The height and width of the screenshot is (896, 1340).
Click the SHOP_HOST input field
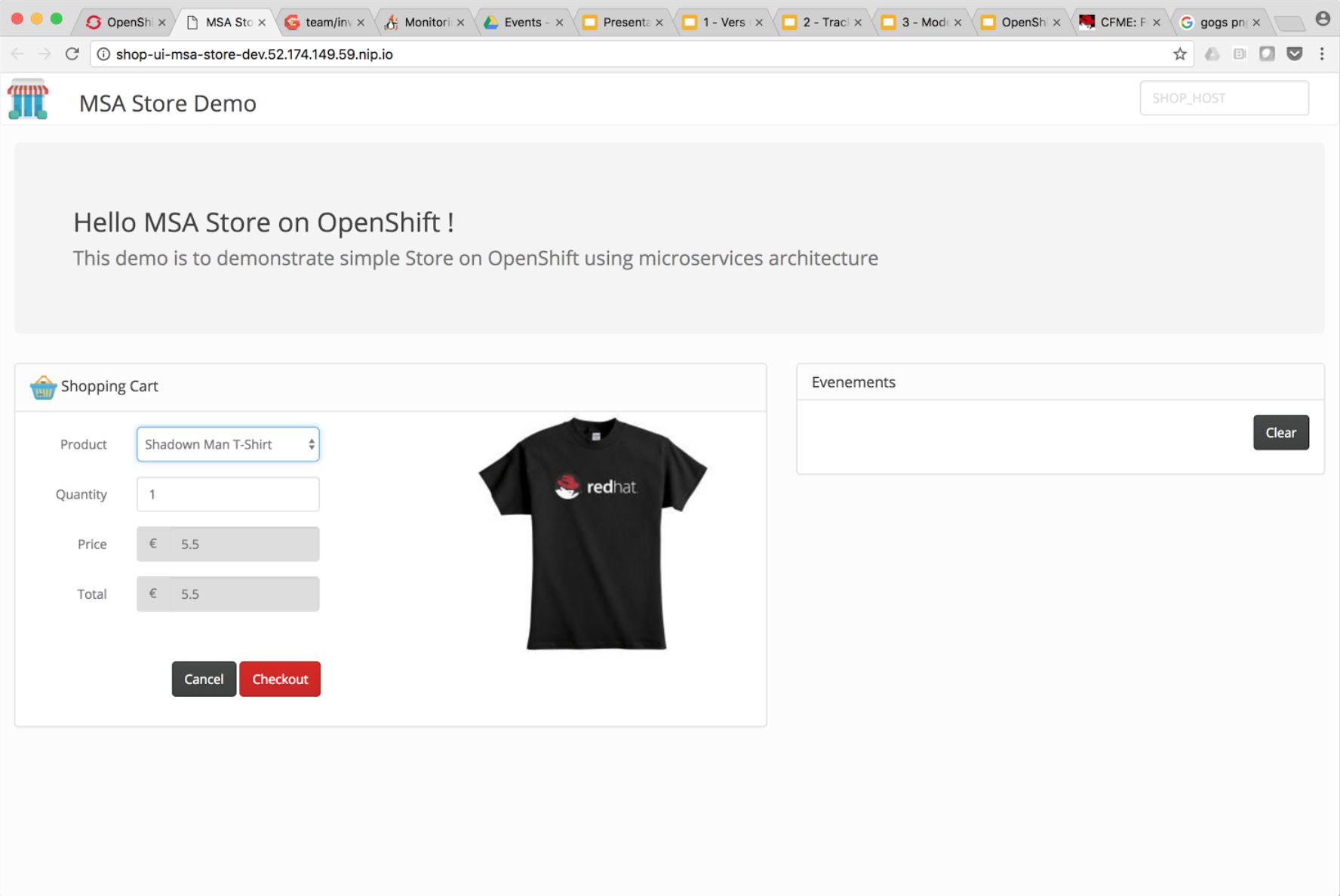[1224, 98]
